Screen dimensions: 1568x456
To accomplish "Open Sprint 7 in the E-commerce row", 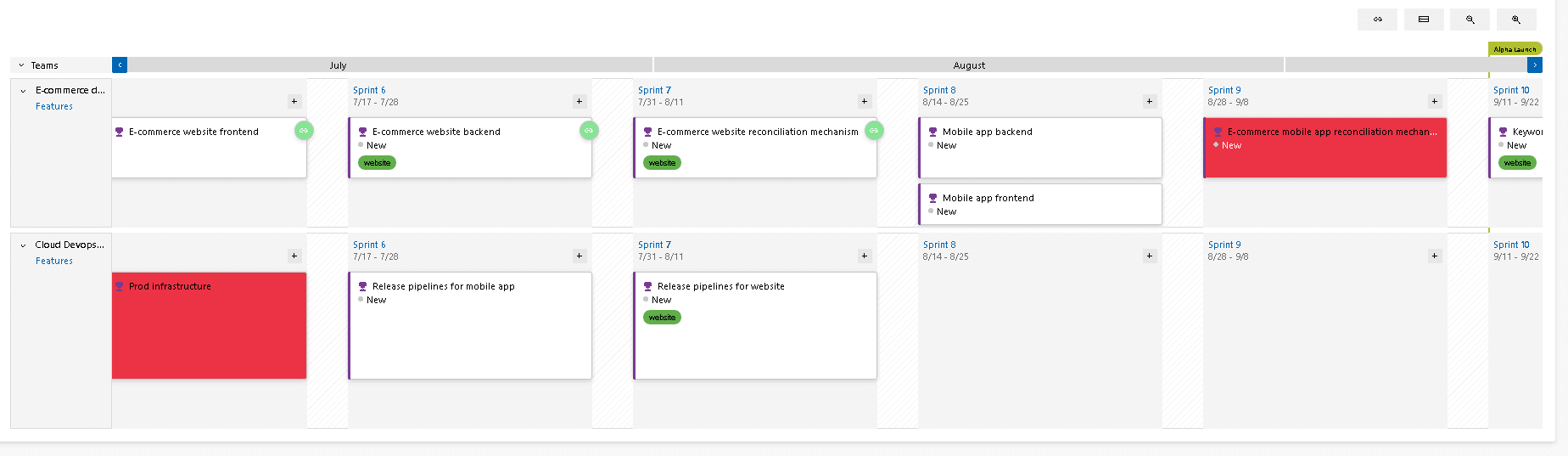I will point(654,90).
